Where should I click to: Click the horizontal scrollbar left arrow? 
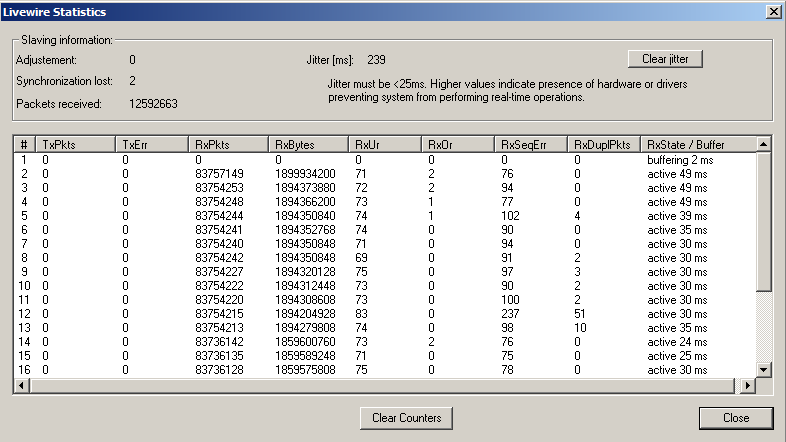(x=21, y=385)
